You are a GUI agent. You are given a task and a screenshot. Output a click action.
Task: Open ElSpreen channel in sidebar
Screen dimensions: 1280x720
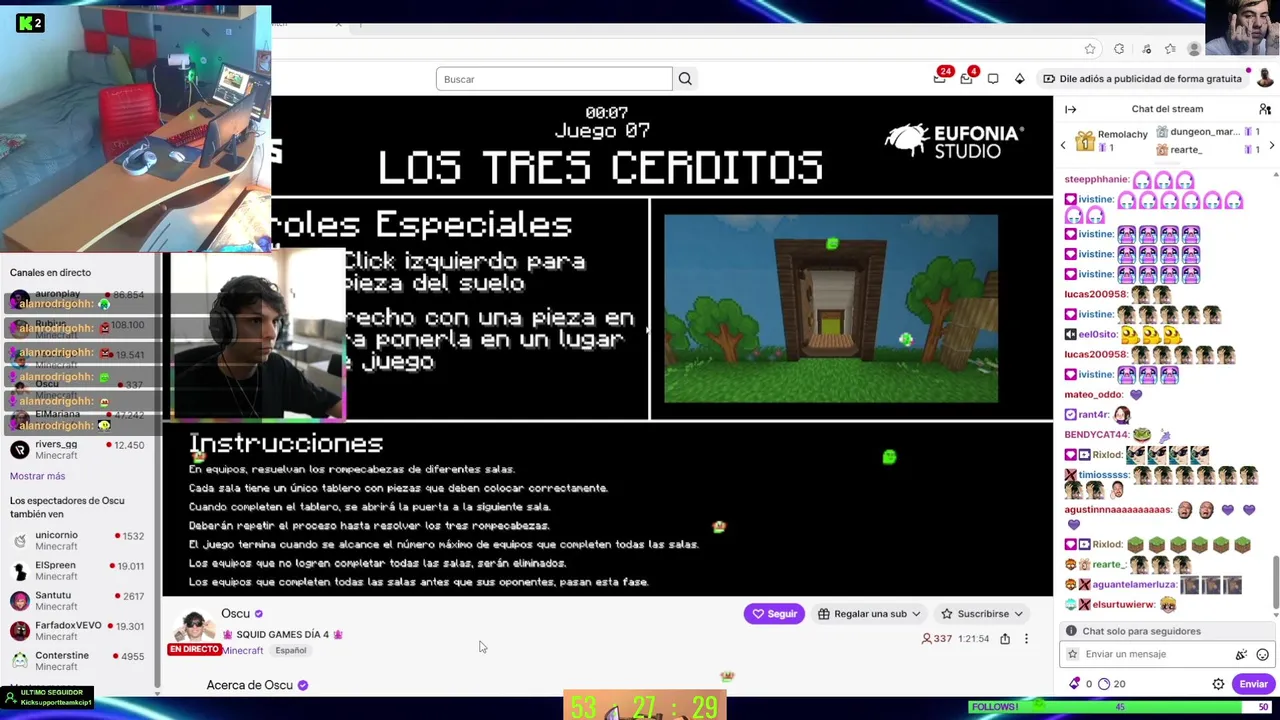pyautogui.click(x=78, y=571)
